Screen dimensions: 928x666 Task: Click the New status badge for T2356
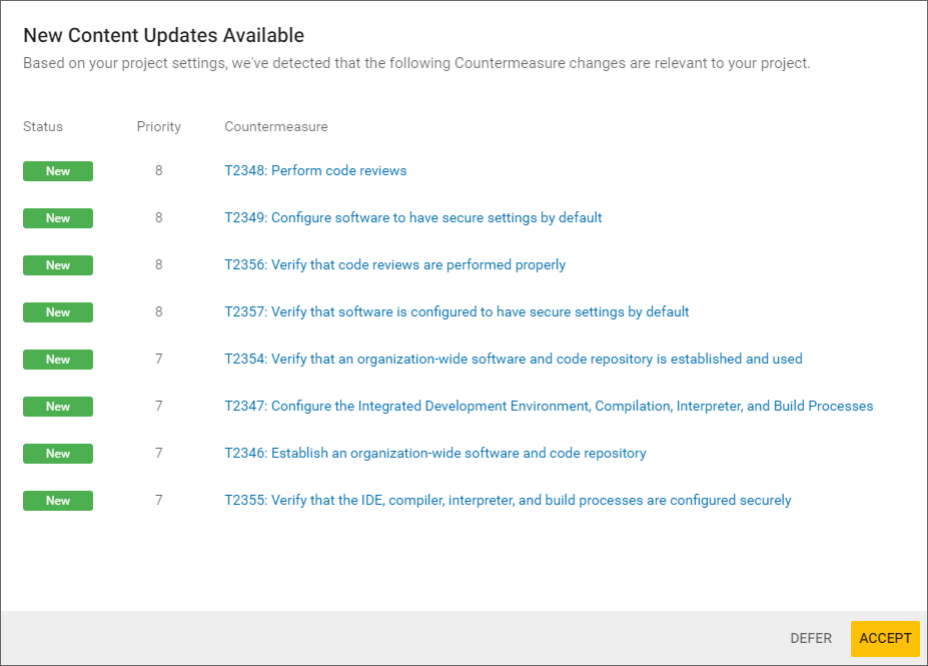point(57,265)
